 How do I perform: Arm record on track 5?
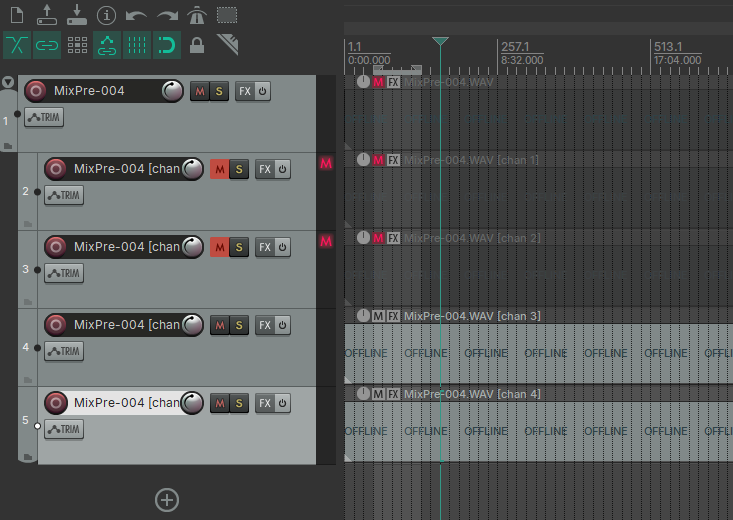pos(56,403)
